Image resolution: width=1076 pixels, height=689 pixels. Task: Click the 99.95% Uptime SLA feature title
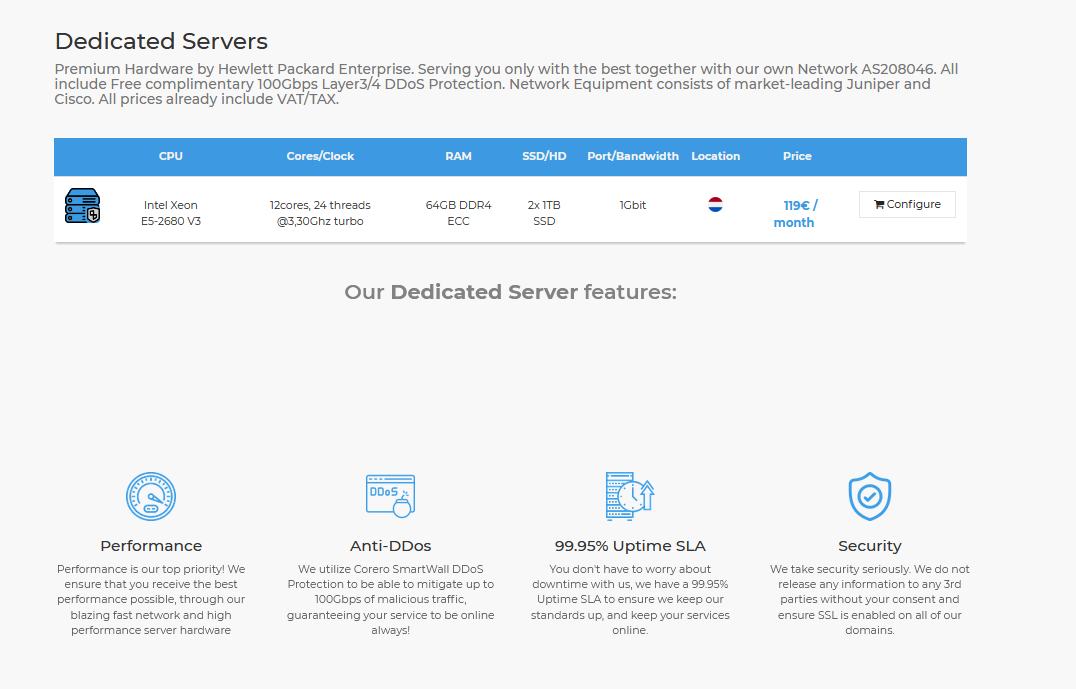click(630, 546)
